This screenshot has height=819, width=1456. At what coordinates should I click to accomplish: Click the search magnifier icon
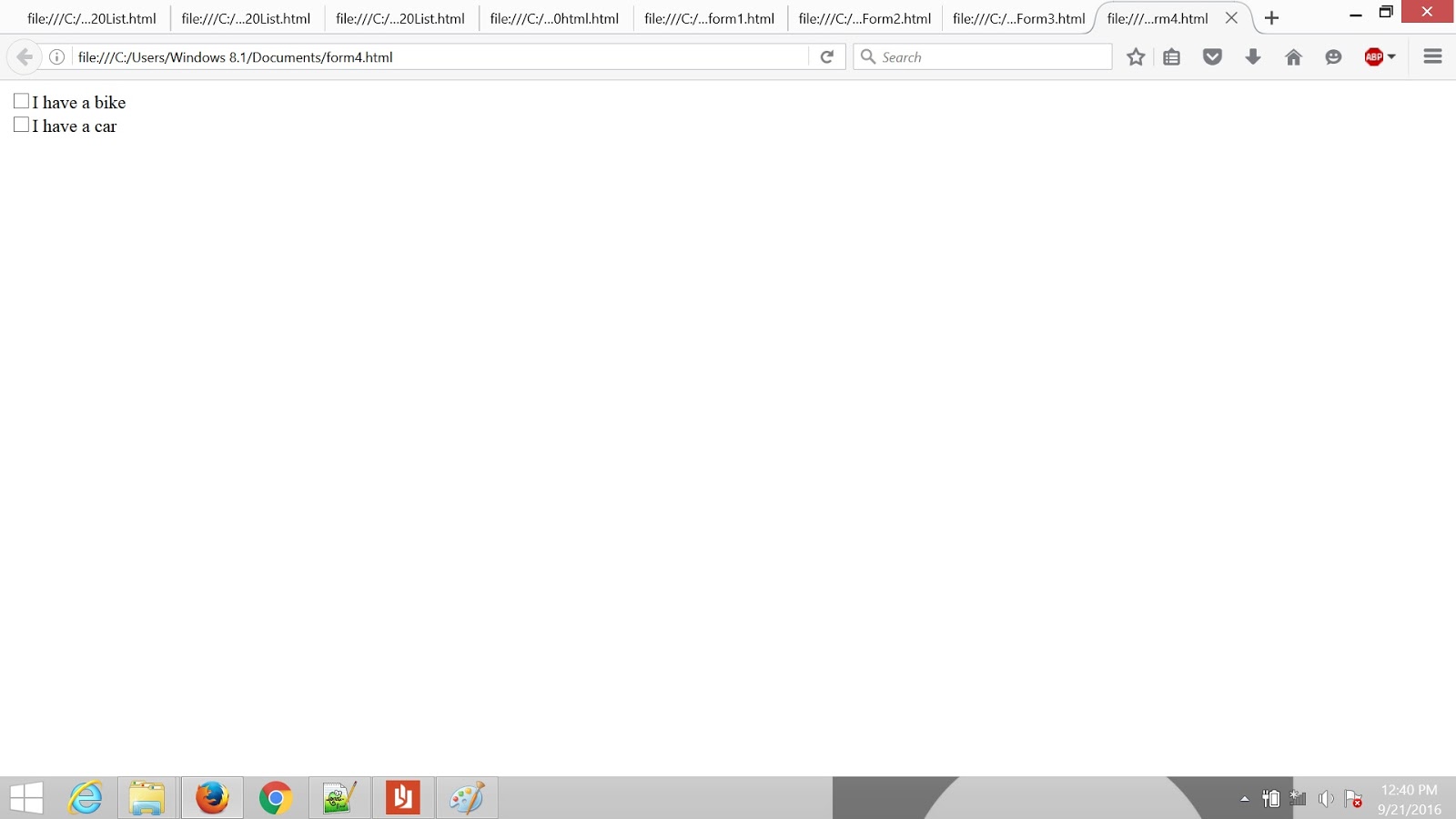pyautogui.click(x=868, y=56)
